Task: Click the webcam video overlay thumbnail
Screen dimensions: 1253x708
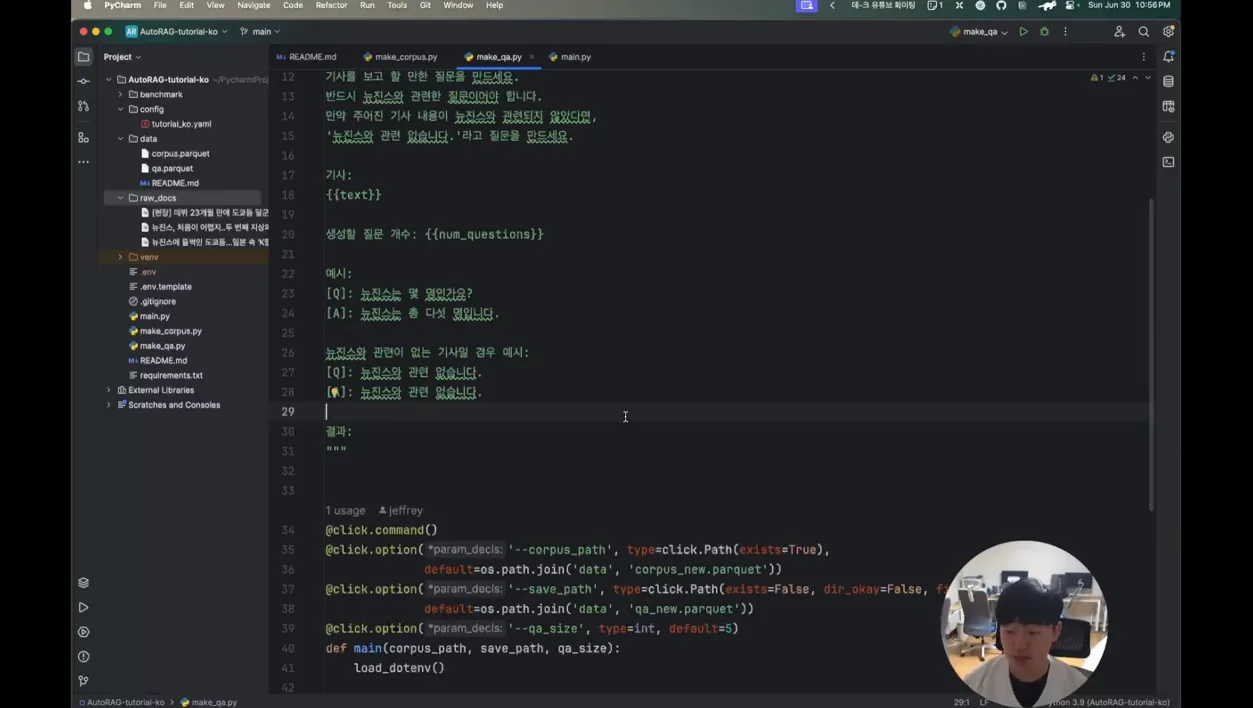Action: [1024, 624]
